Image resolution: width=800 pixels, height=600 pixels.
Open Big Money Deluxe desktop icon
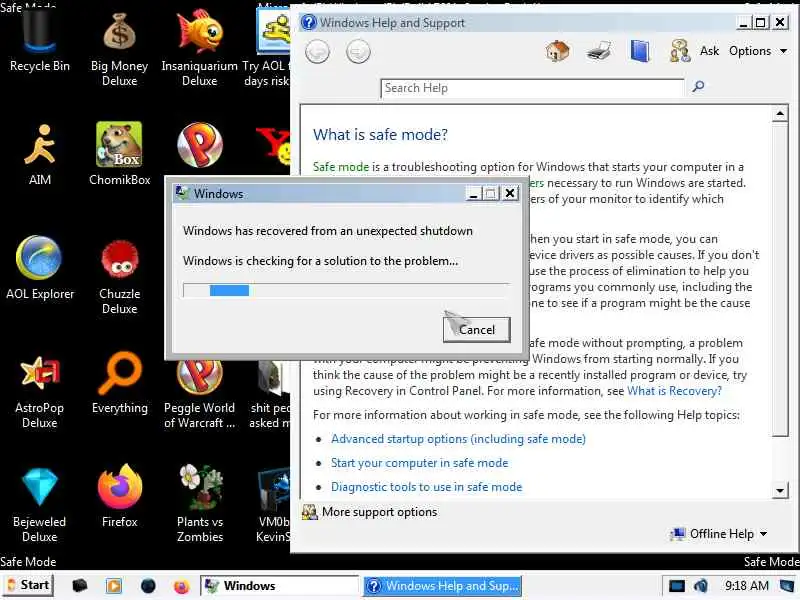119,49
